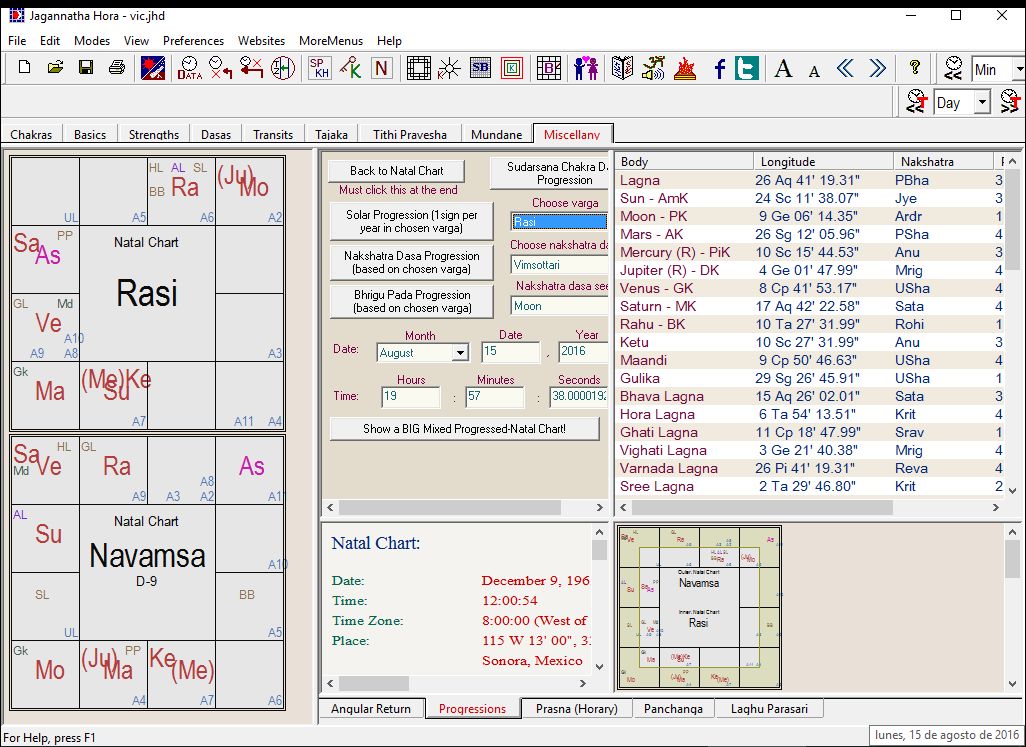Open couple compatibility icon with heart

(586, 67)
